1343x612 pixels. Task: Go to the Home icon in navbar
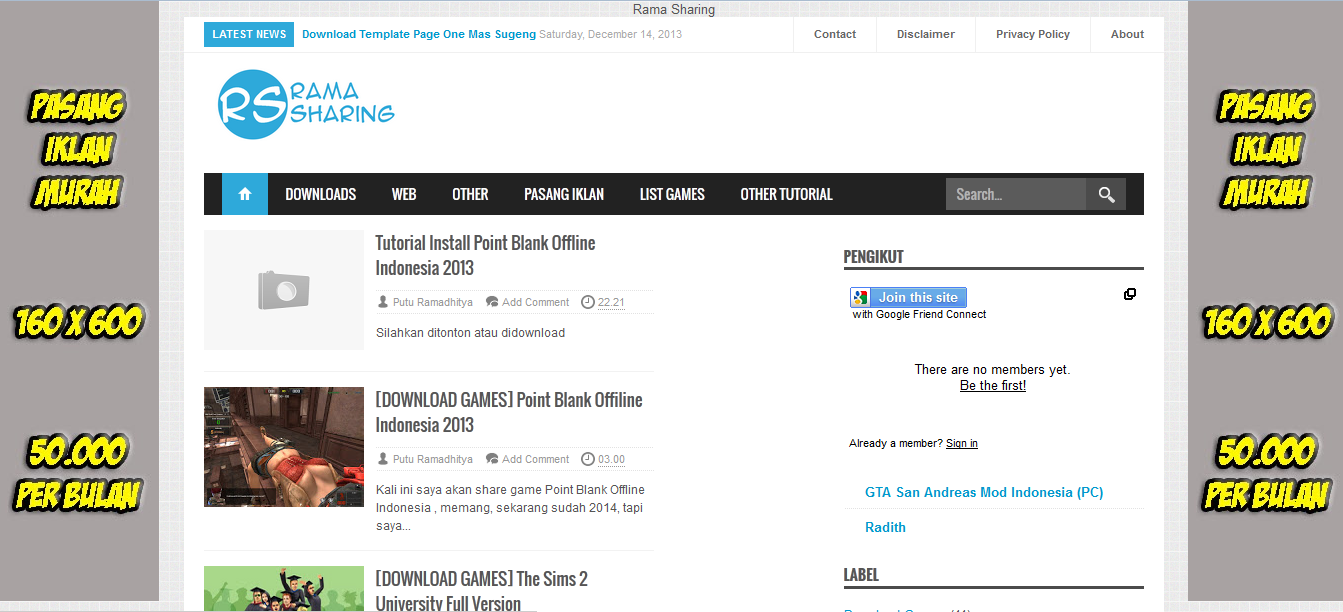click(x=245, y=194)
